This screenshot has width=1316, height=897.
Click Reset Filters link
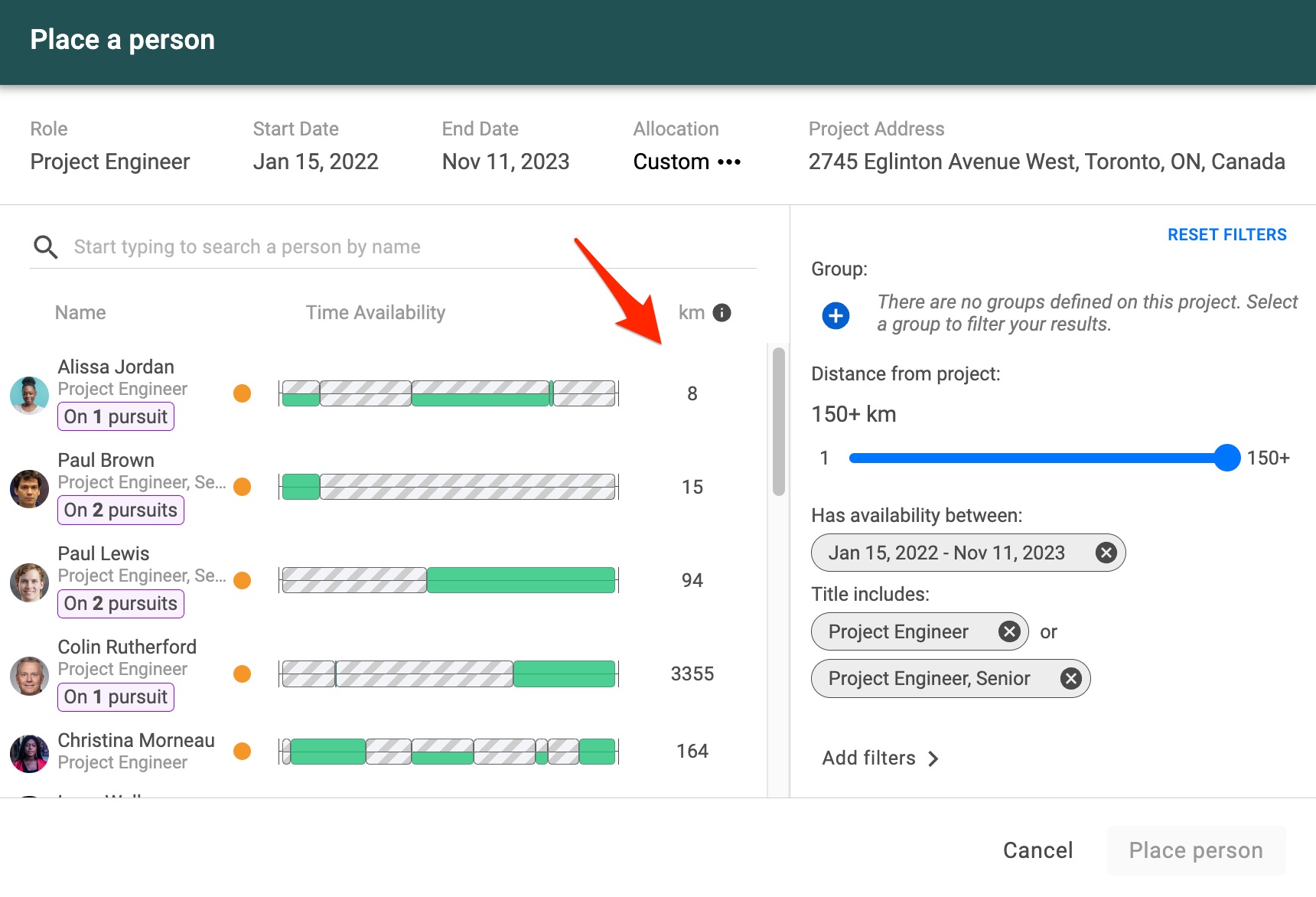1226,235
